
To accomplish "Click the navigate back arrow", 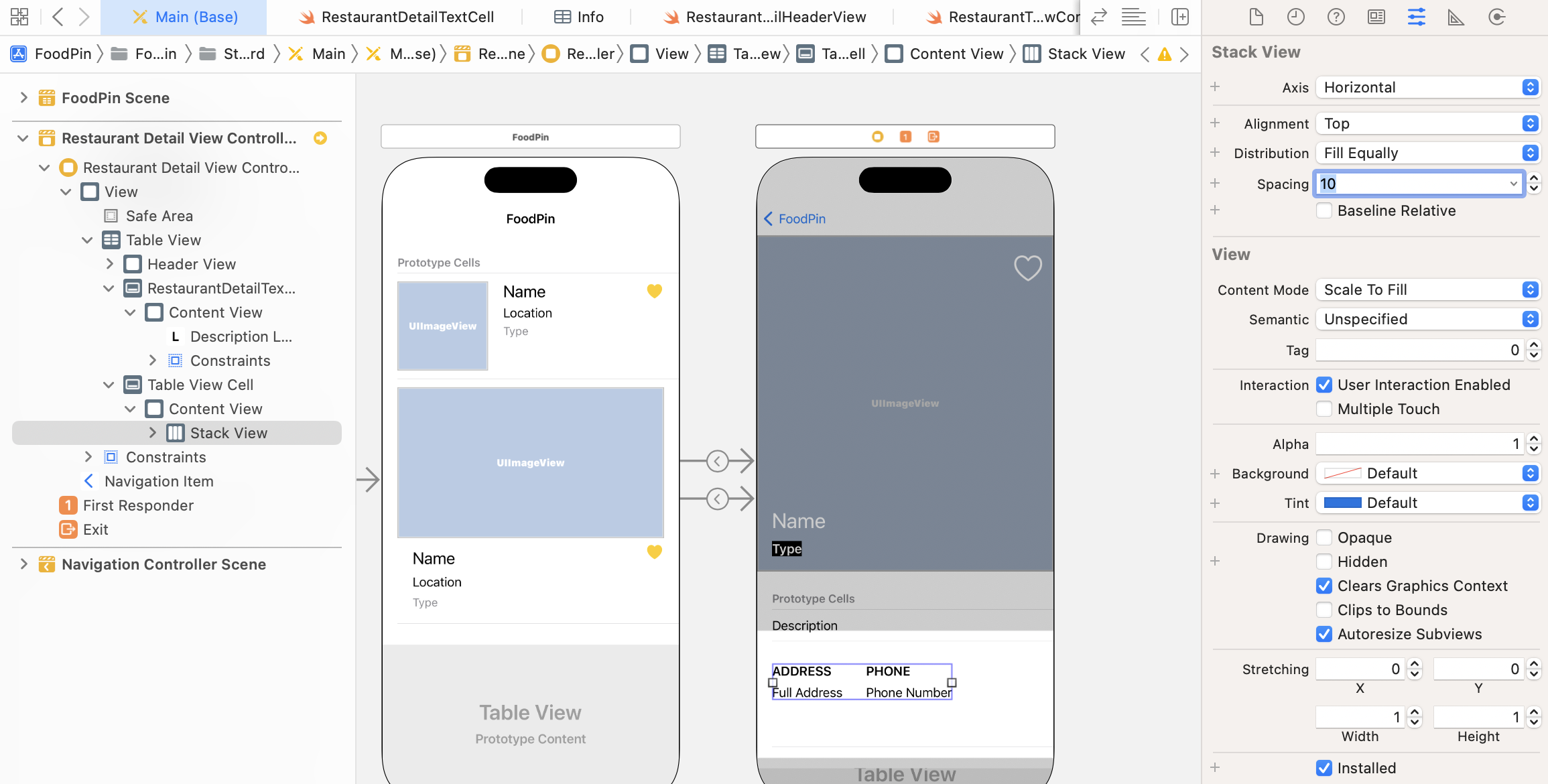I will 58,17.
